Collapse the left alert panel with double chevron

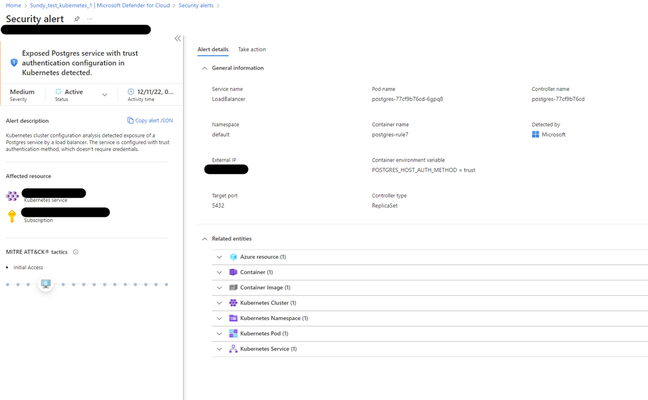pyautogui.click(x=178, y=38)
